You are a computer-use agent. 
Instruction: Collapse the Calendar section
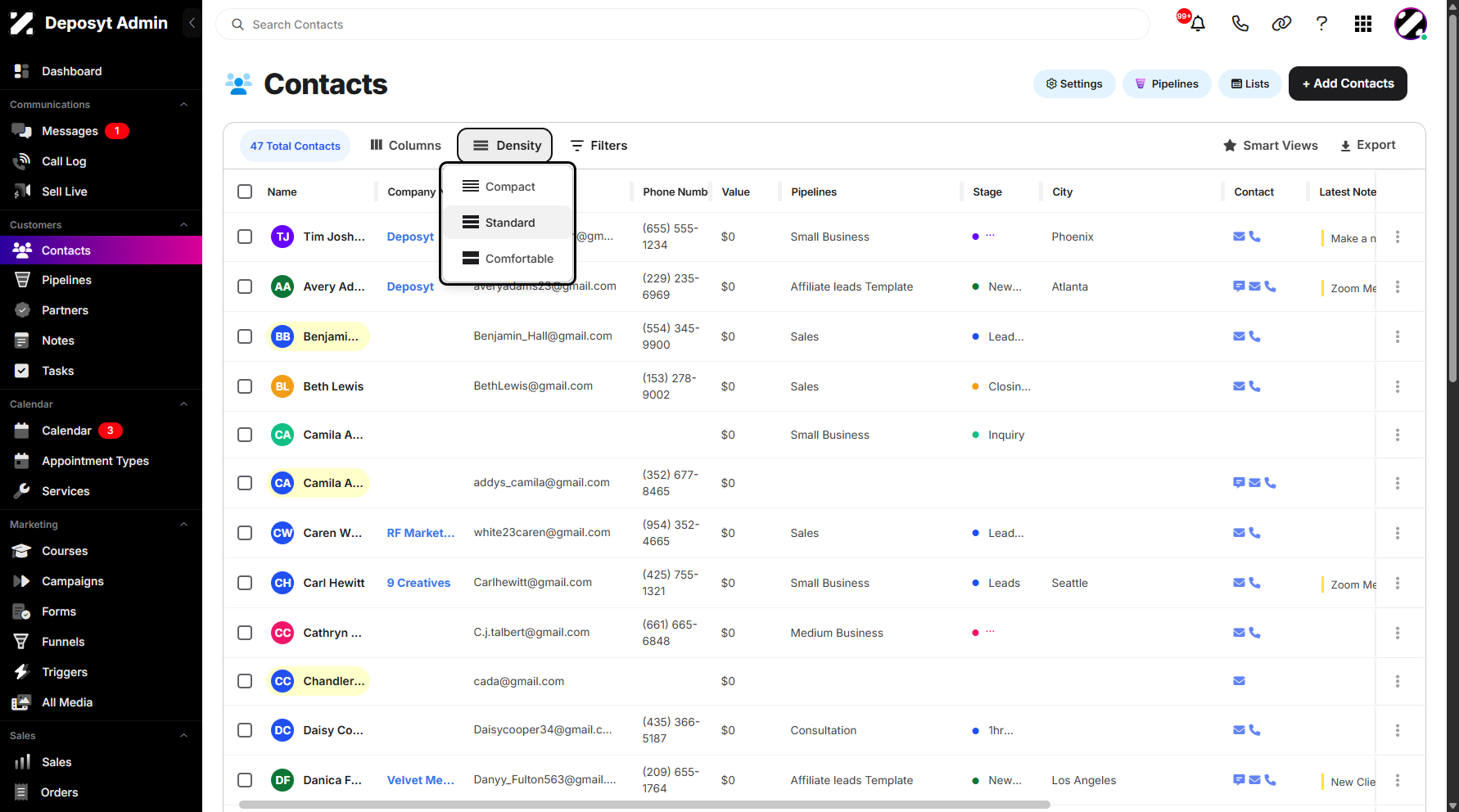click(183, 404)
